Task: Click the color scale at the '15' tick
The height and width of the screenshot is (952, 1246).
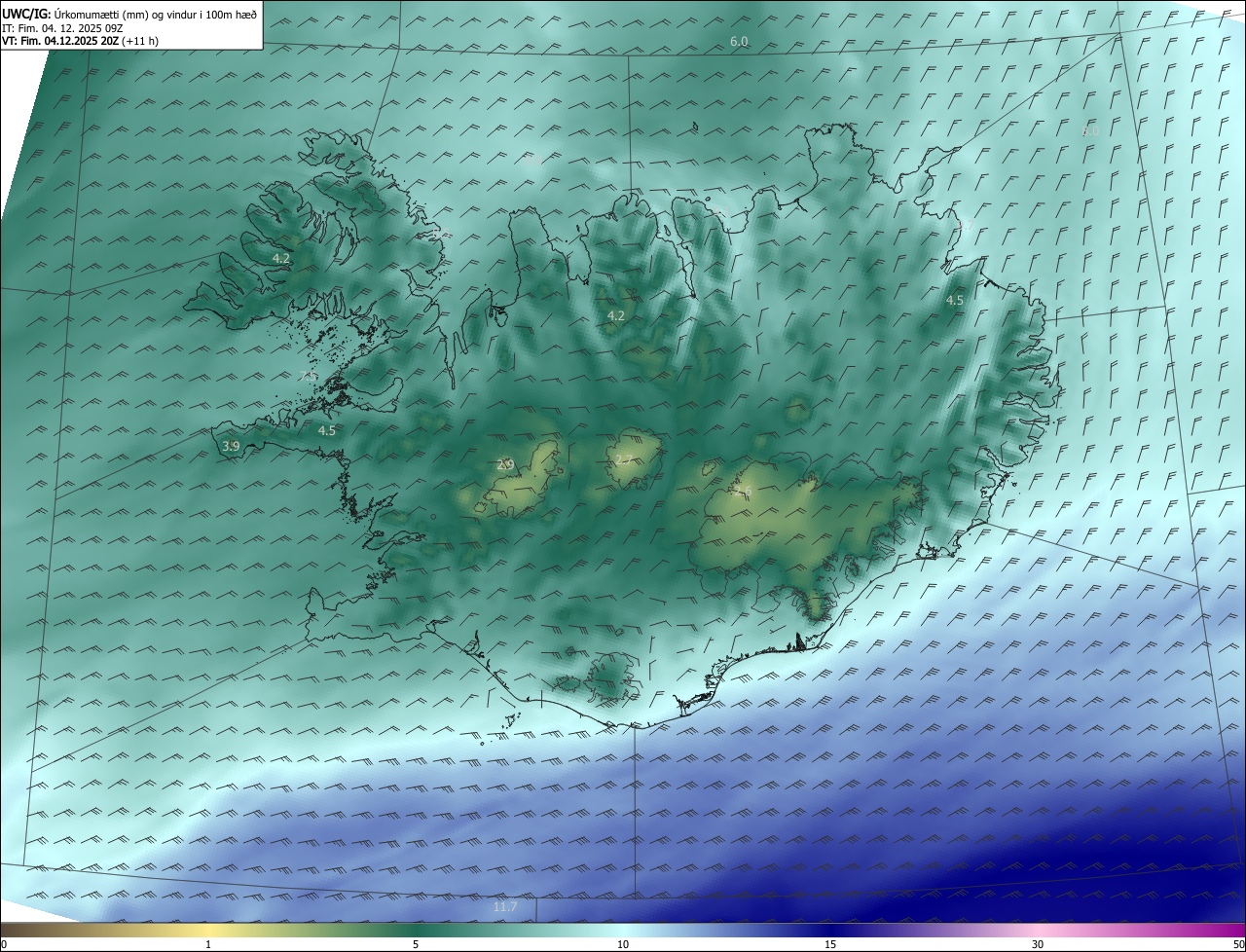Action: click(x=830, y=944)
